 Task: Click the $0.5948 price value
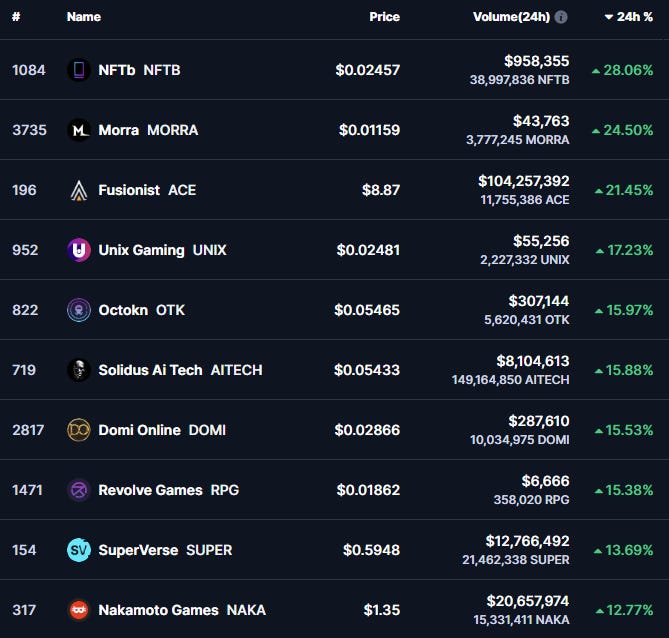[x=372, y=550]
